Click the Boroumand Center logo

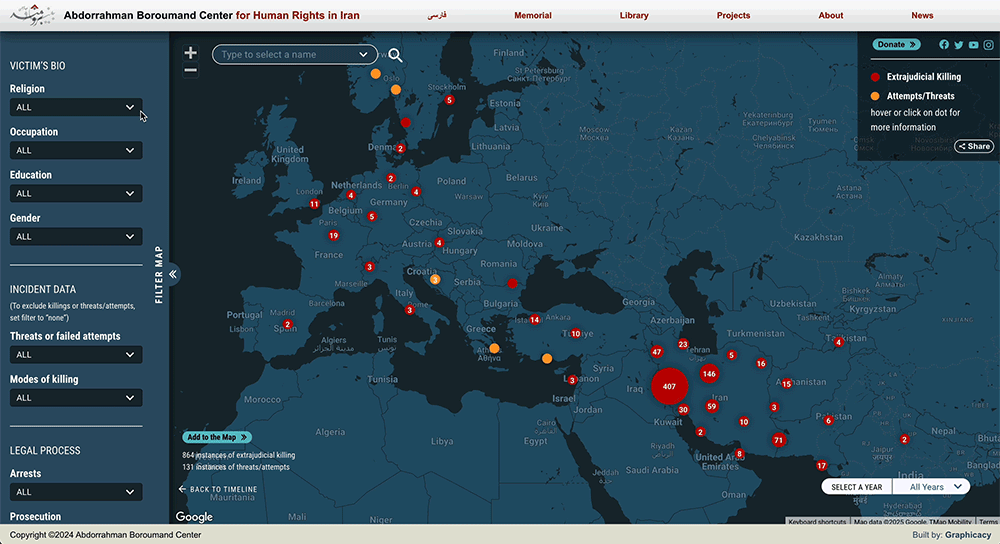(x=32, y=15)
